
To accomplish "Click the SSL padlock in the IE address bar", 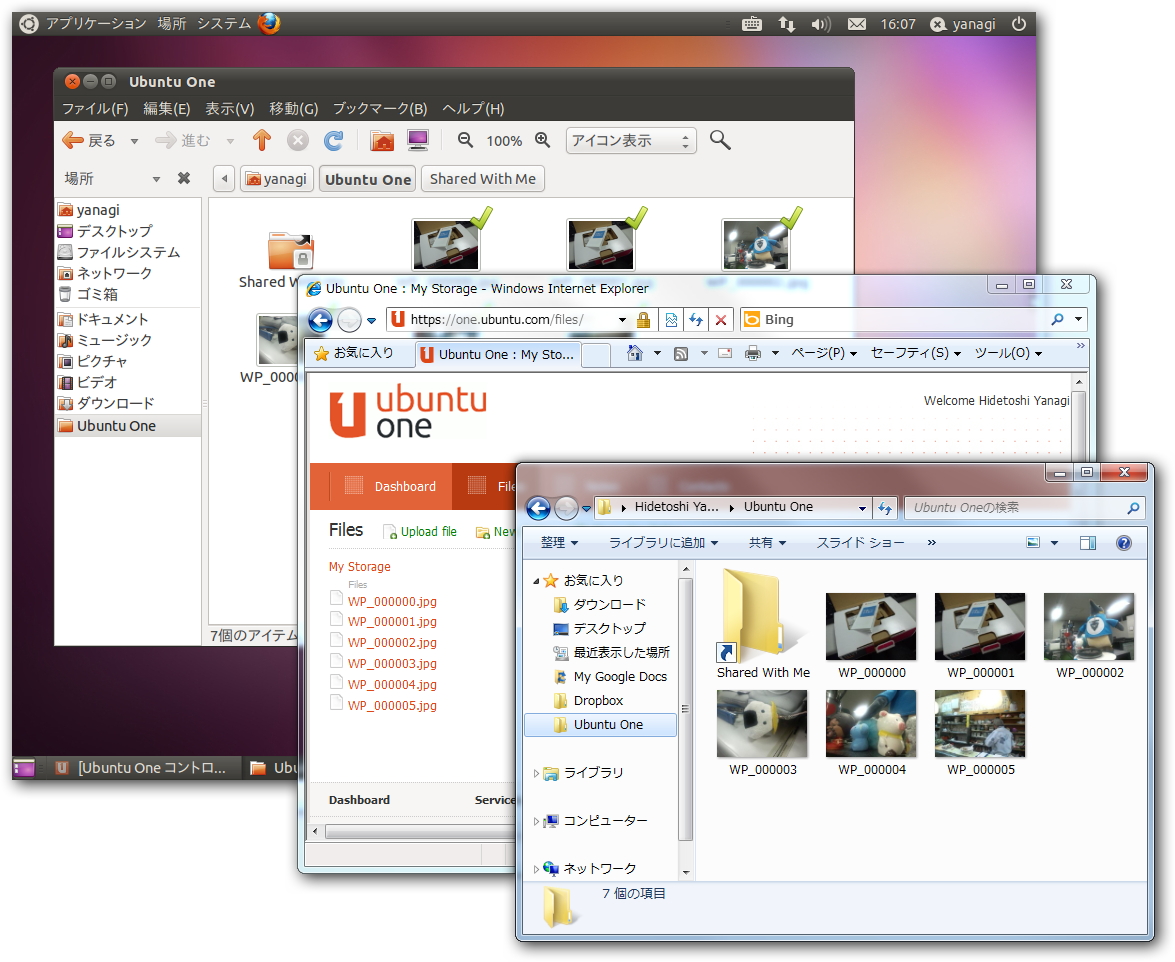I will 644,319.
